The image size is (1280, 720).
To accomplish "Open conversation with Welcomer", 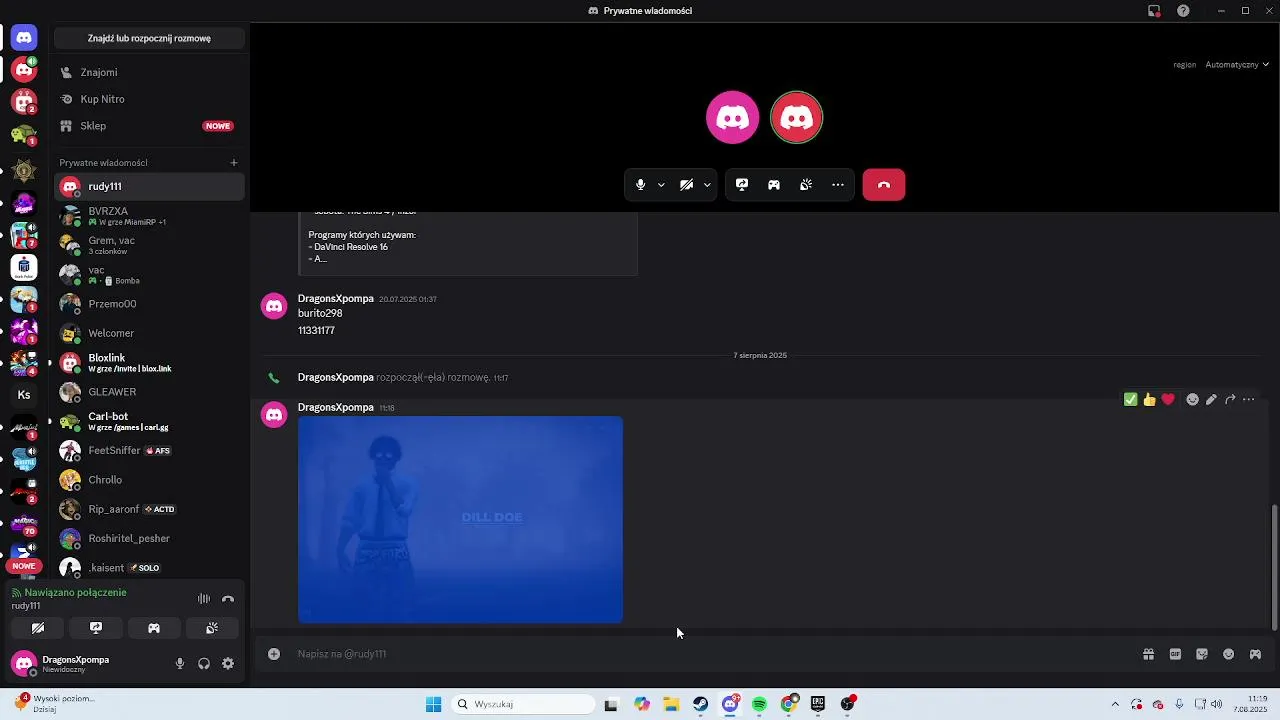I will 149,333.
